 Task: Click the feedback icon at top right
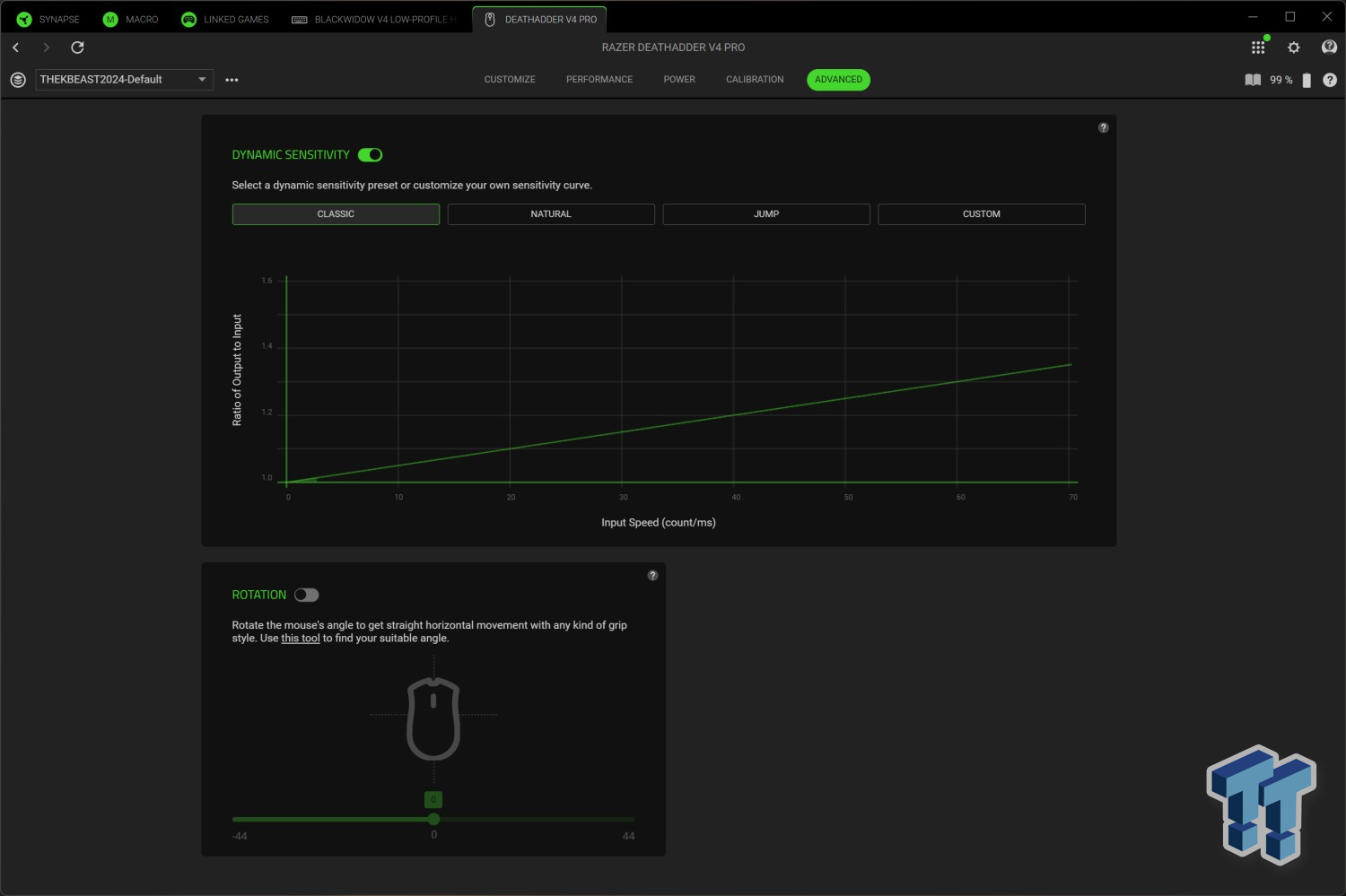[1329, 48]
